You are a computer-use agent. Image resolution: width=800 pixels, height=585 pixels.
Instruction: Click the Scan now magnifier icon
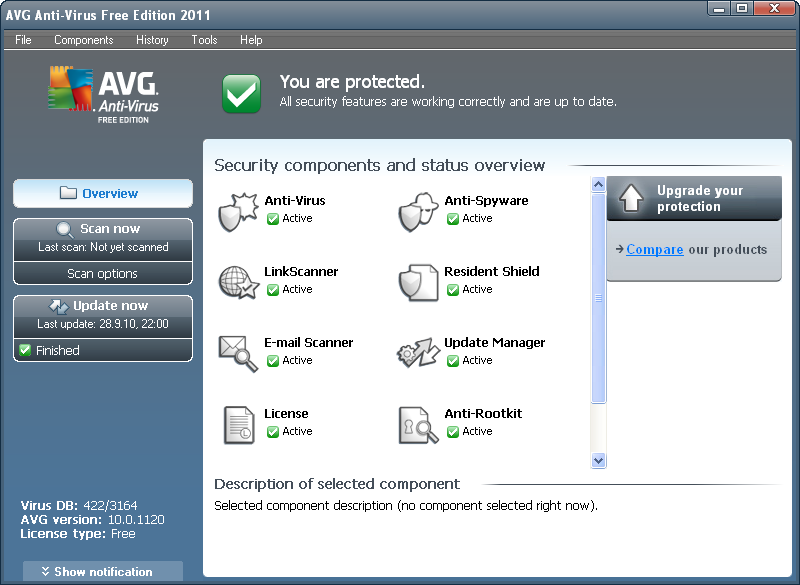64,230
